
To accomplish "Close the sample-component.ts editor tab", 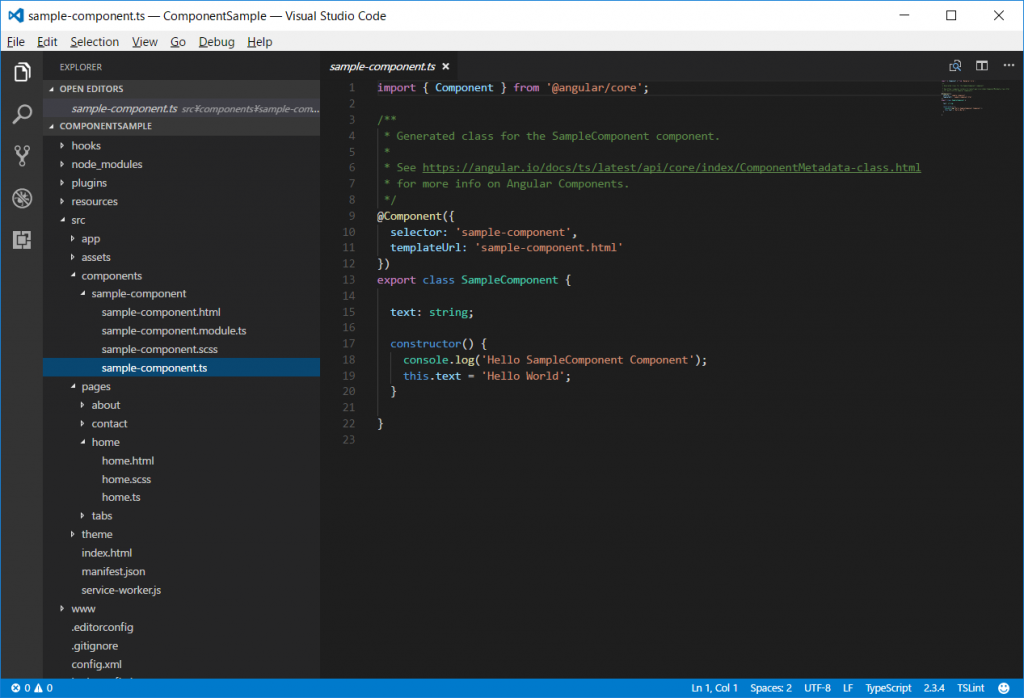I will pyautogui.click(x=446, y=67).
